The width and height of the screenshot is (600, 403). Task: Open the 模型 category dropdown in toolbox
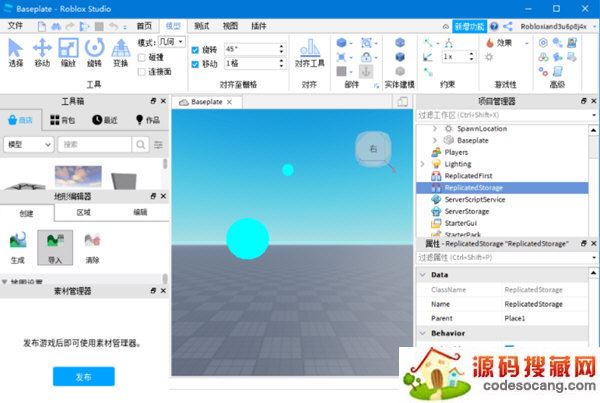click(x=29, y=144)
